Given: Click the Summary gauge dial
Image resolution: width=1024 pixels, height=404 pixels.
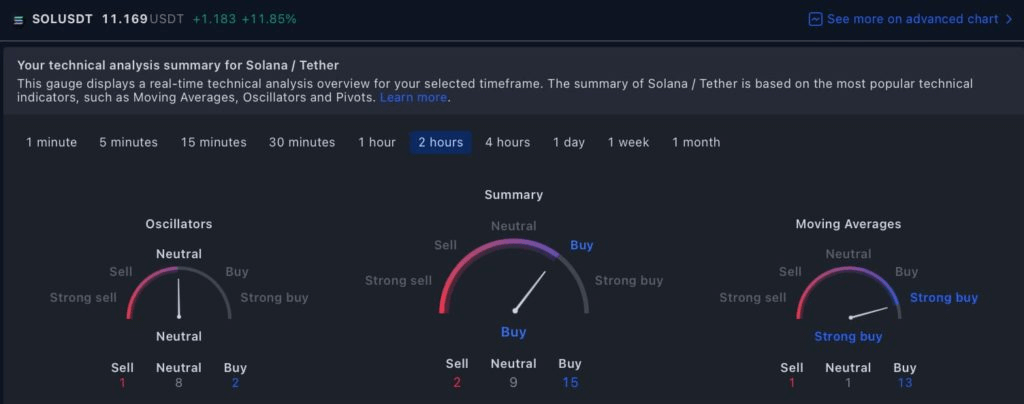Looking at the screenshot, I should pos(514,277).
